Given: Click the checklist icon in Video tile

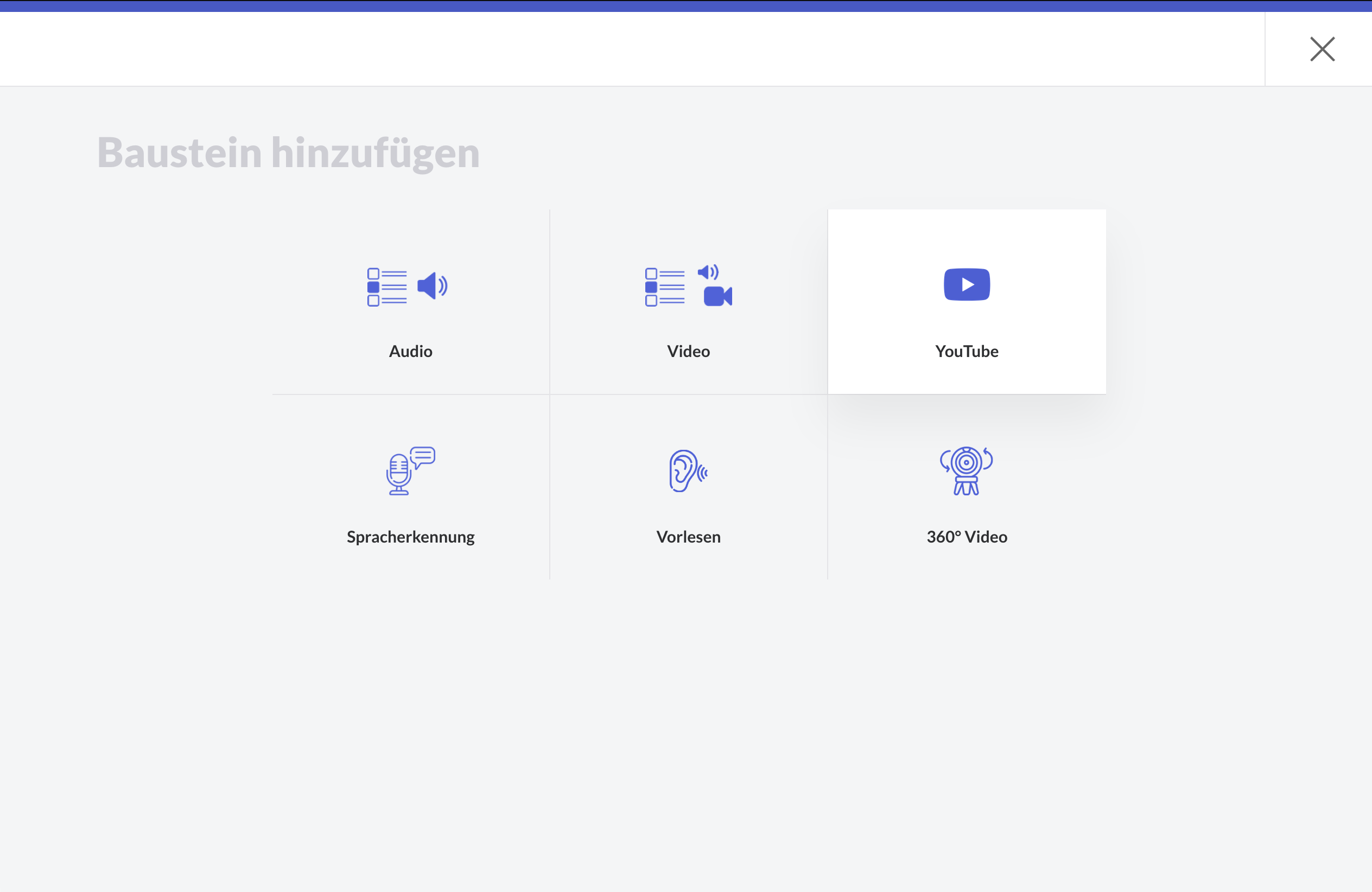Looking at the screenshot, I should (x=665, y=287).
